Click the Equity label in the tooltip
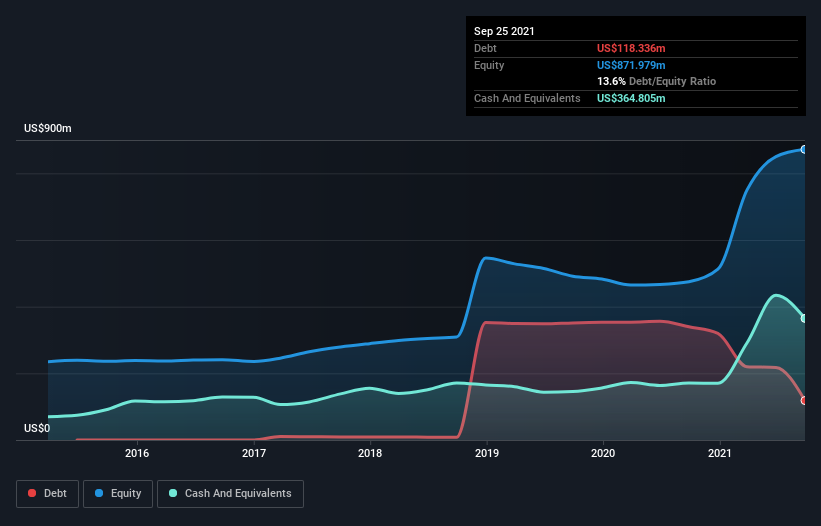 coord(489,65)
